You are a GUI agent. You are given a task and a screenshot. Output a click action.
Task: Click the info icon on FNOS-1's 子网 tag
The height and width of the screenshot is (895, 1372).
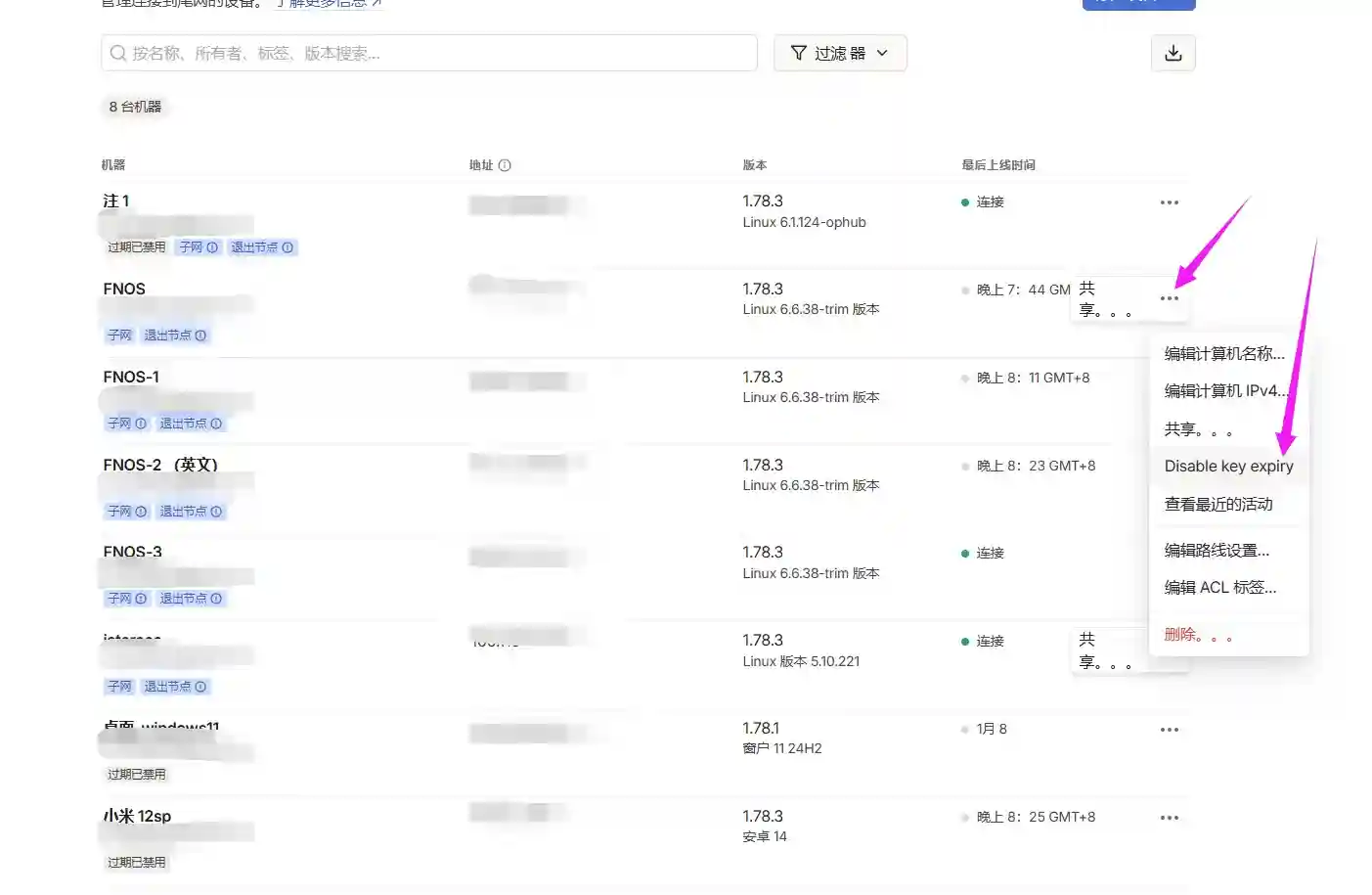tap(142, 423)
